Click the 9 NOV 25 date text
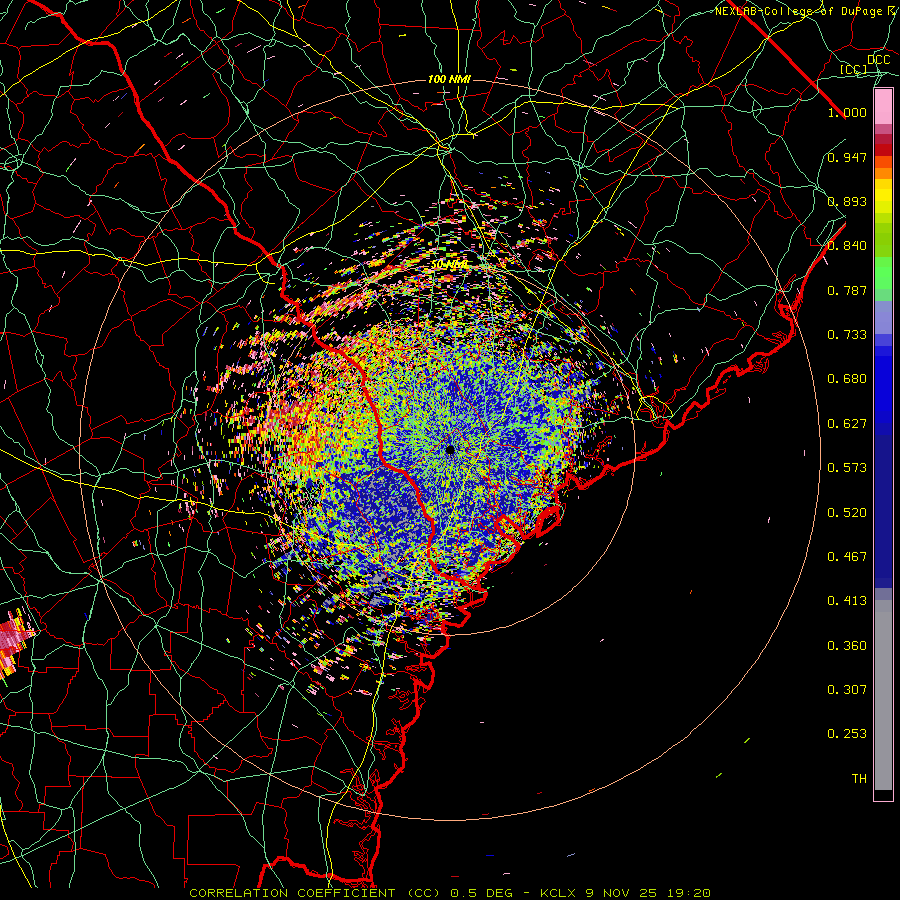Viewport: 900px width, 900px height. (621, 893)
